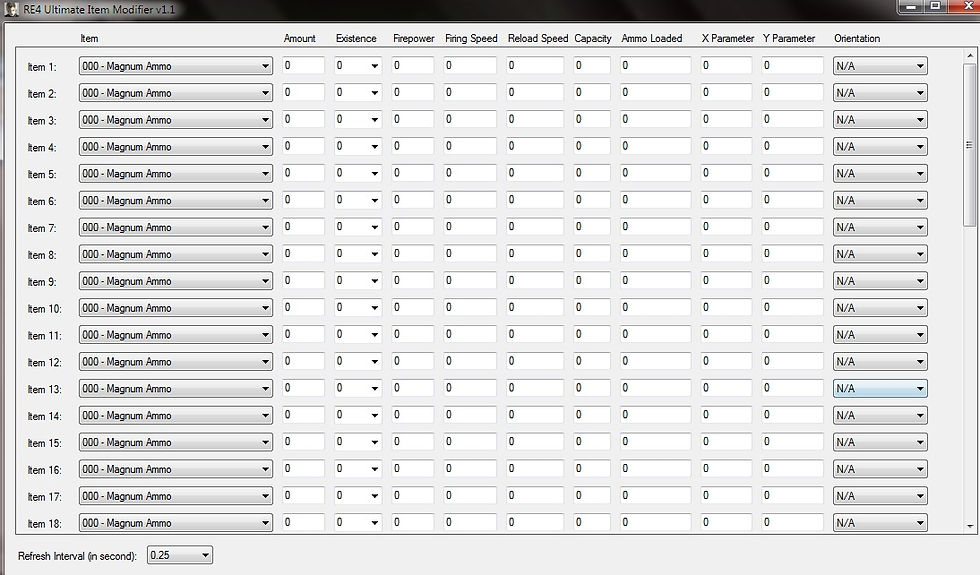Open the Item 5 item name dropdown
The image size is (980, 575).
pos(176,173)
